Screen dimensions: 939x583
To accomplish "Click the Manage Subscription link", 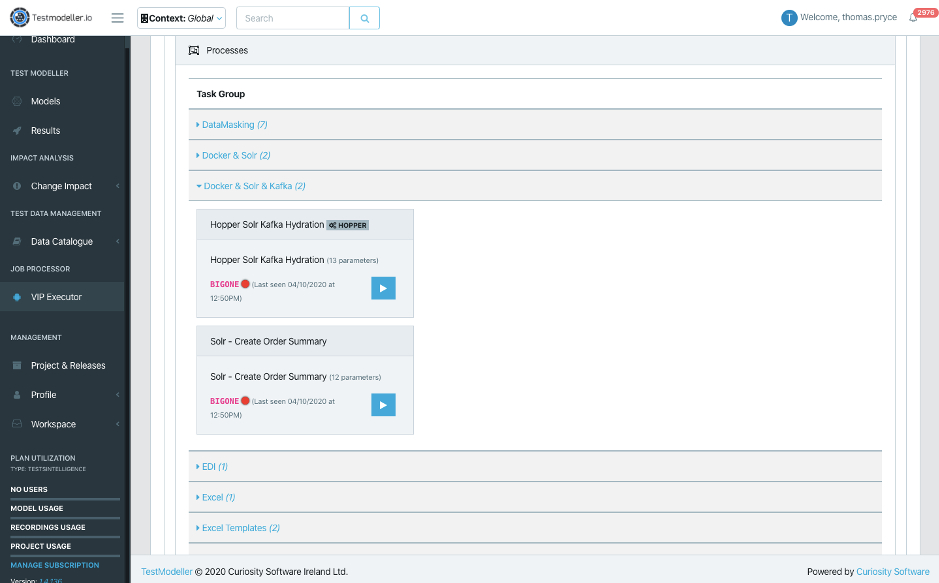I will [x=55, y=565].
